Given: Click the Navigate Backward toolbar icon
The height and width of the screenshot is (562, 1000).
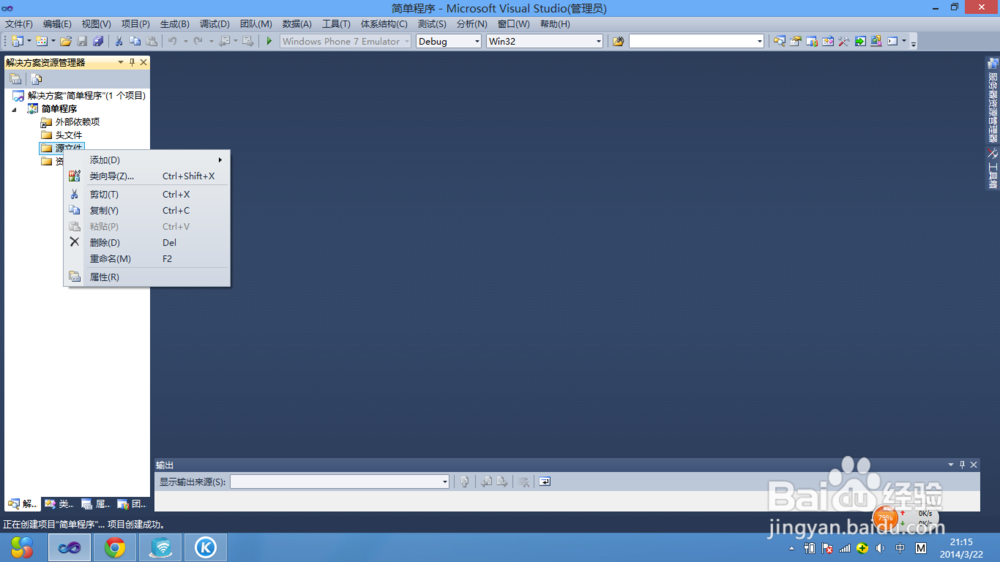Looking at the screenshot, I should click(224, 41).
